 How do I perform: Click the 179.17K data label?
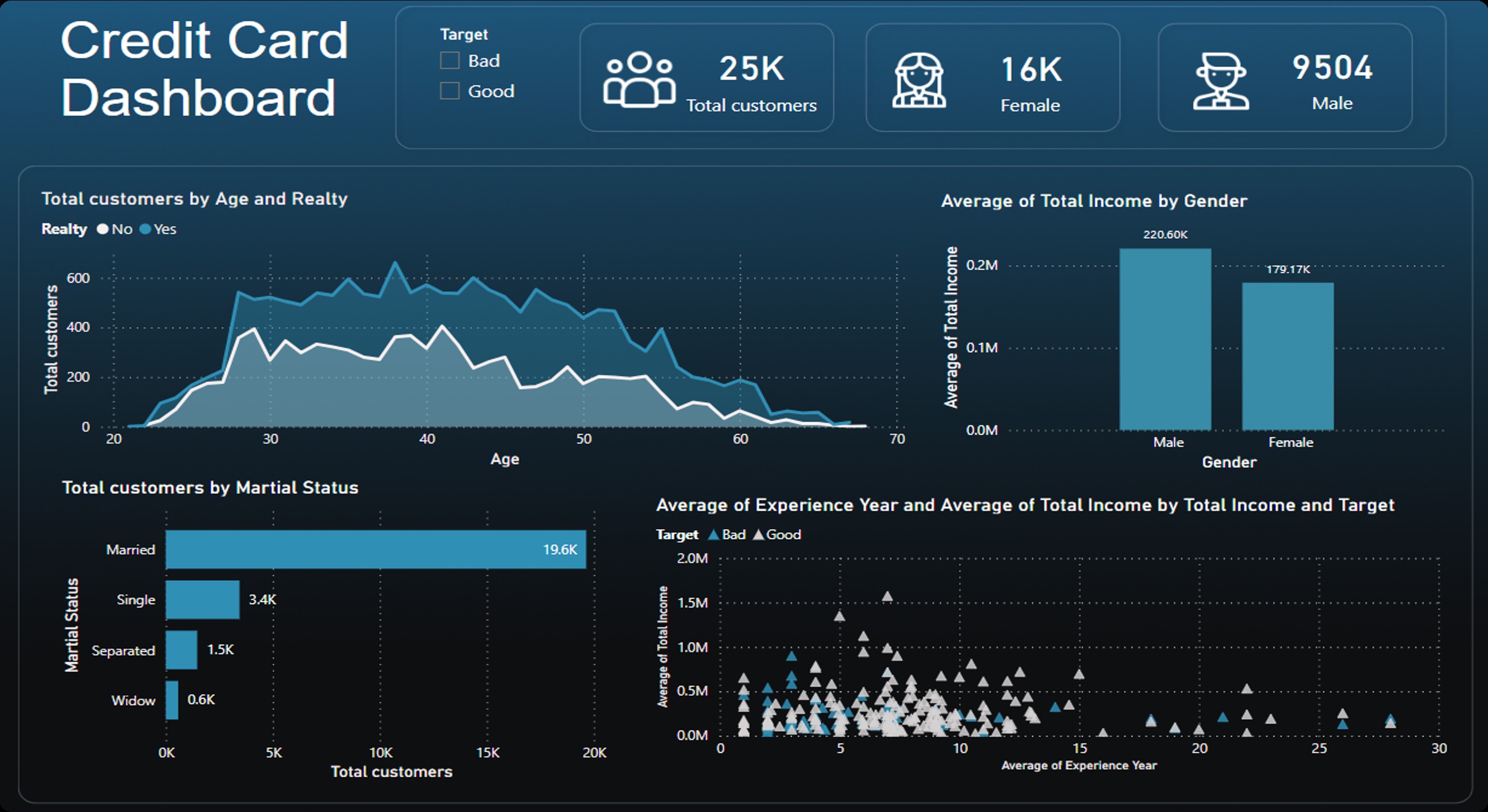pos(1288,270)
